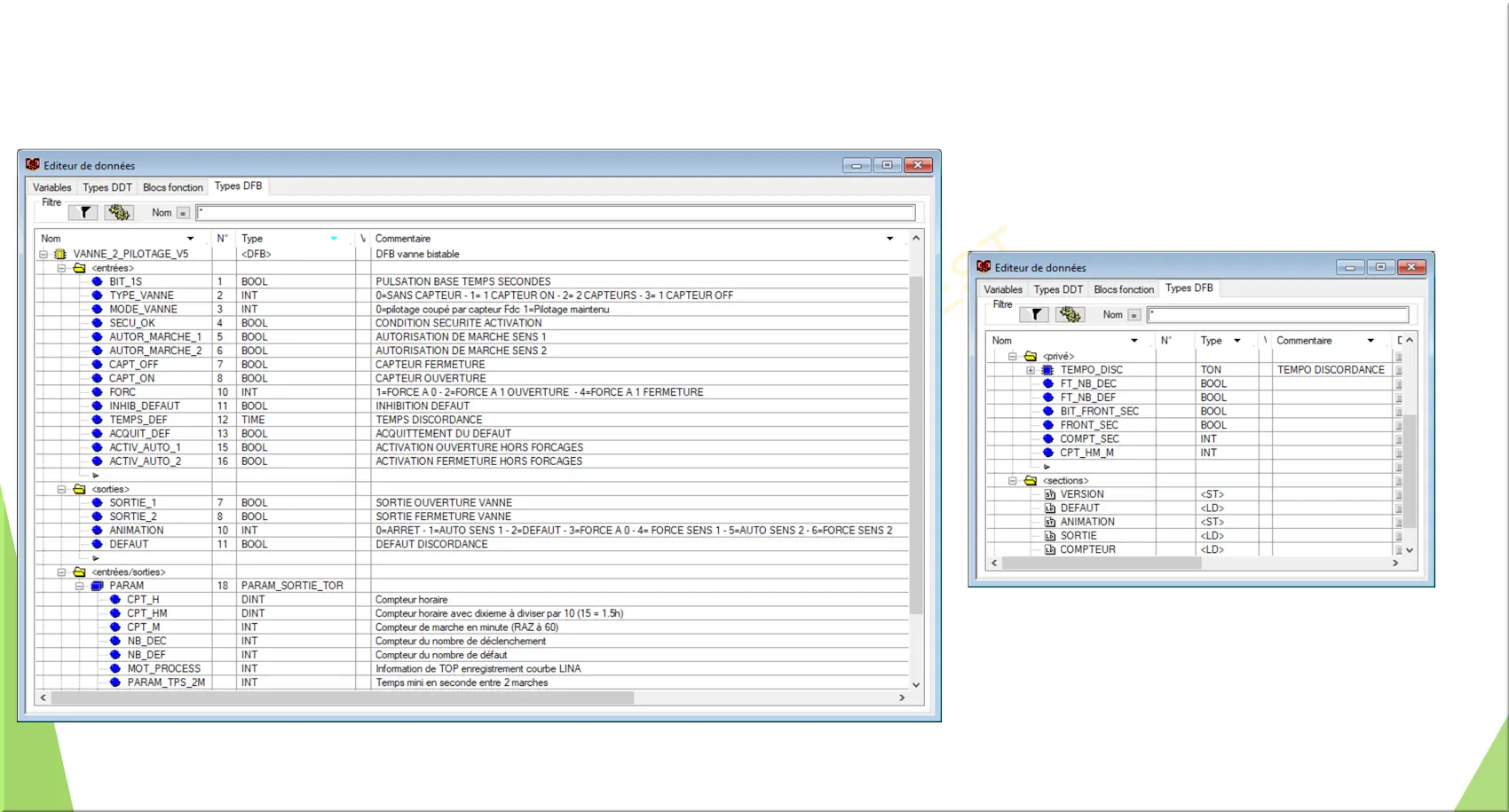Click the vertical scrollbar in left window
The height and width of the screenshot is (812, 1509).
click(x=916, y=445)
